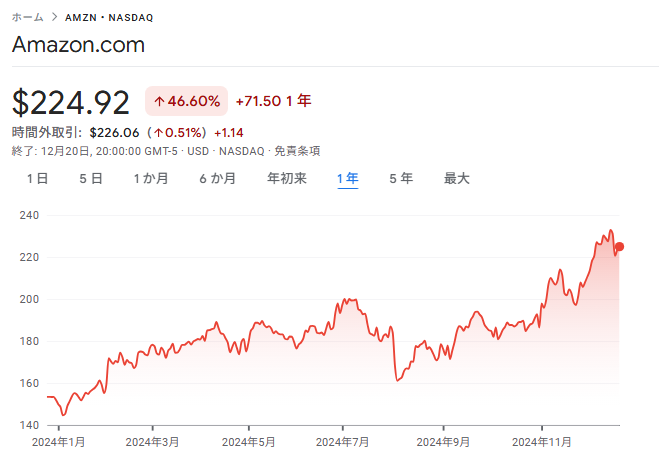Click the $224.92 current price
The image size is (659, 462).
pos(71,102)
